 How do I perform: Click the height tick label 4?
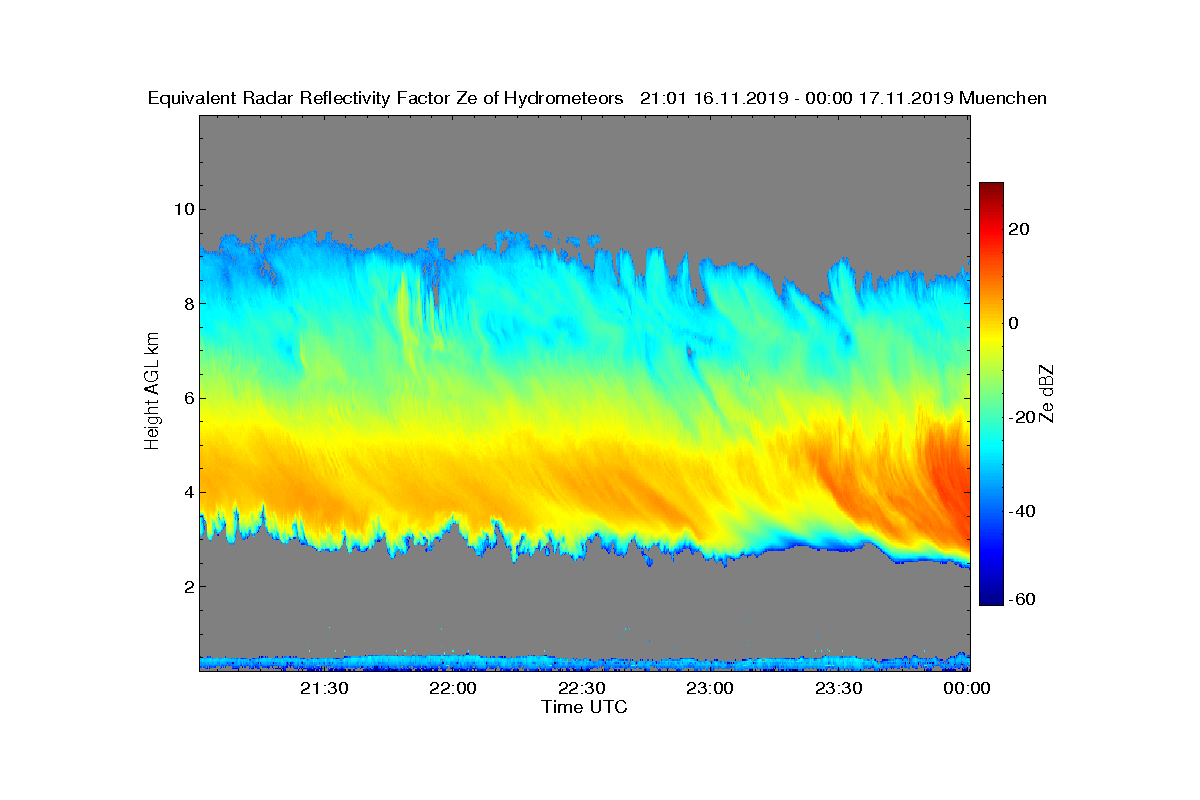click(x=187, y=492)
